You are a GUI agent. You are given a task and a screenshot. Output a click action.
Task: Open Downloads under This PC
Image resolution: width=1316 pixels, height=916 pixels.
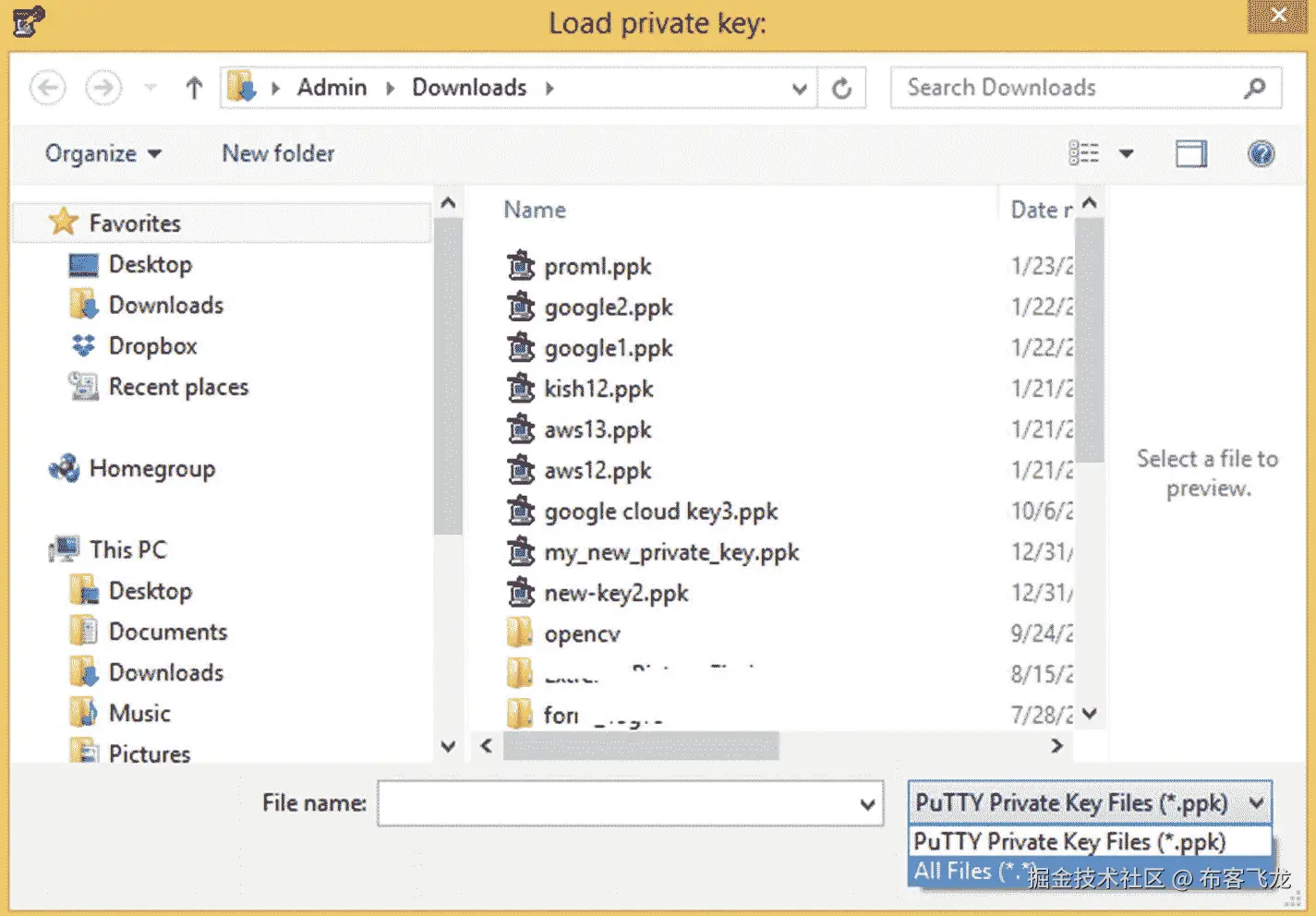(x=166, y=672)
